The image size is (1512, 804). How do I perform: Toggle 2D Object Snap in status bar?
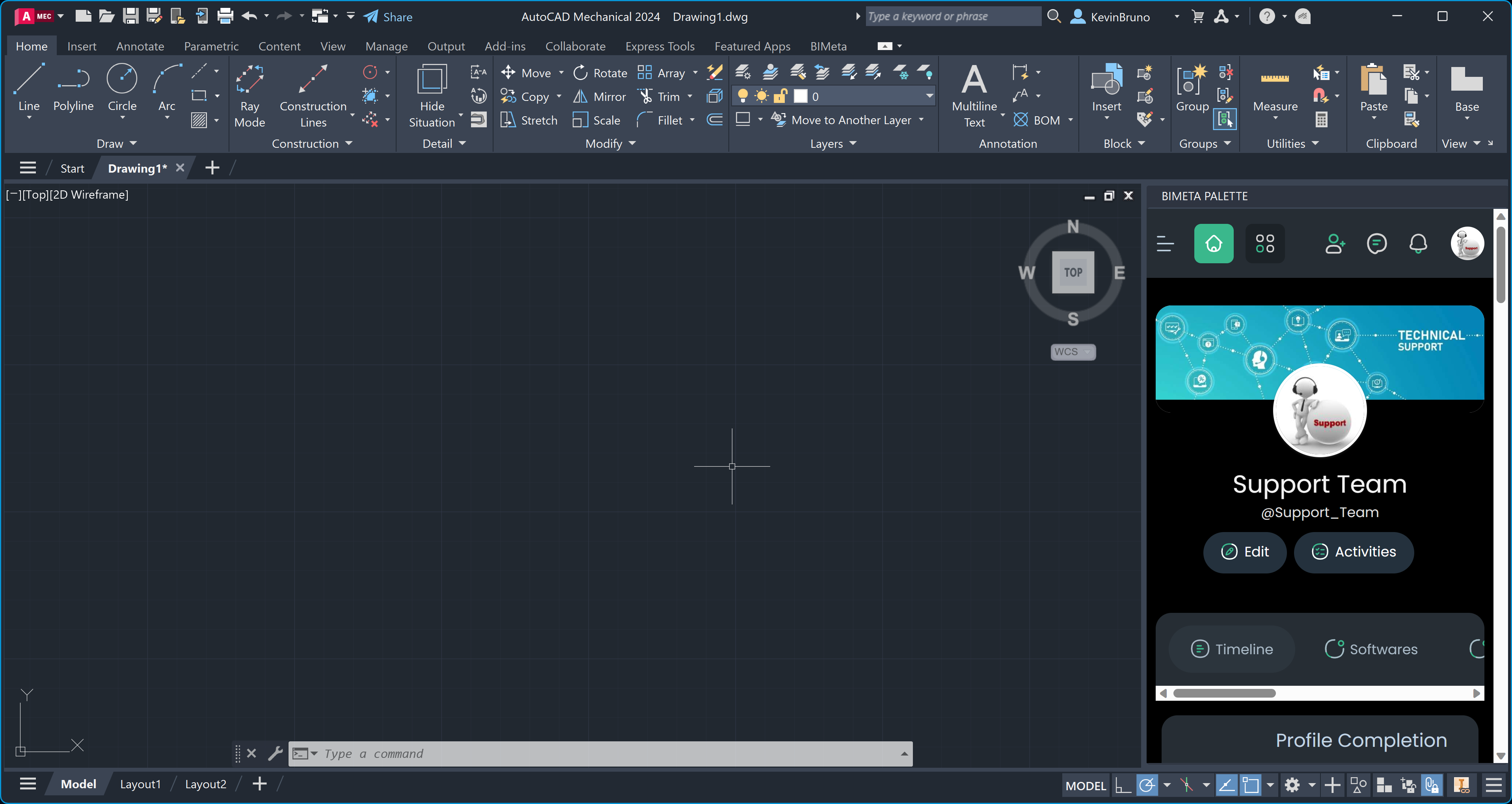(x=1251, y=785)
